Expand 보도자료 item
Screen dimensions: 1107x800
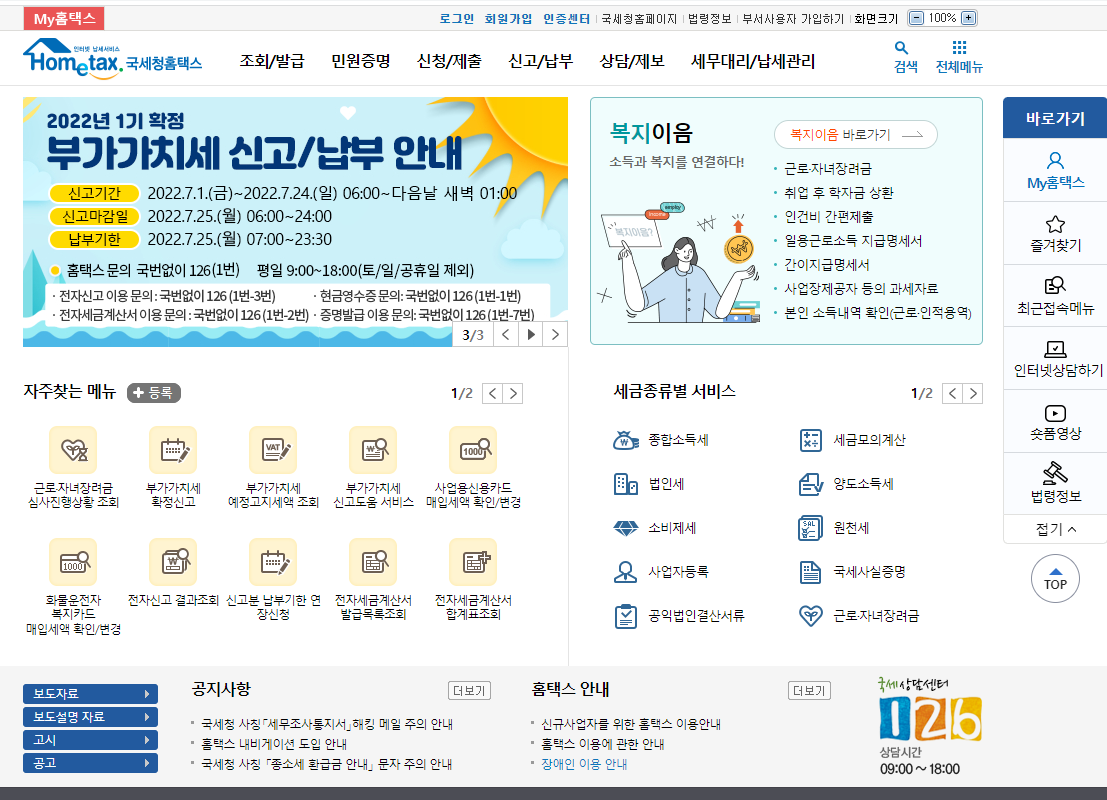click(90, 694)
